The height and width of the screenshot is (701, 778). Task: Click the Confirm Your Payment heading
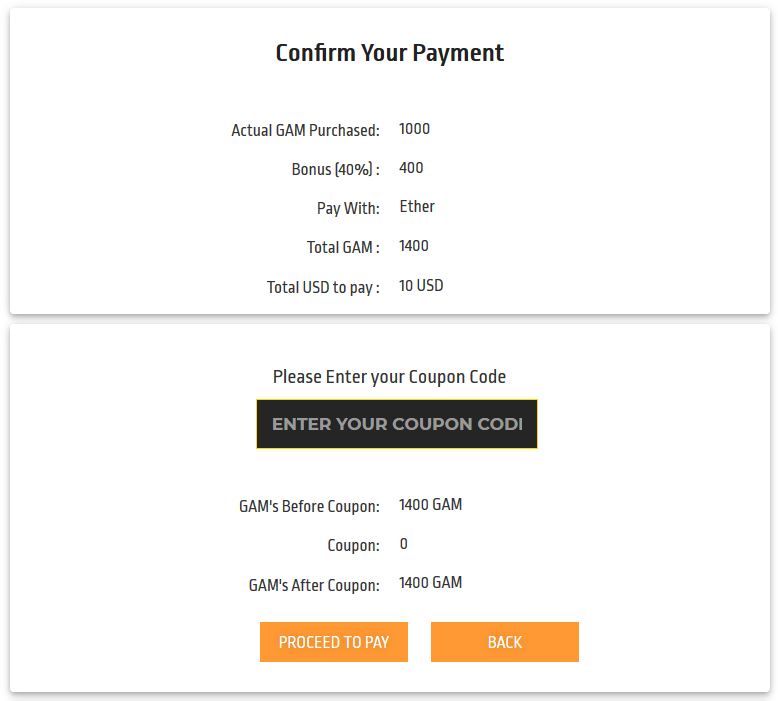point(390,53)
